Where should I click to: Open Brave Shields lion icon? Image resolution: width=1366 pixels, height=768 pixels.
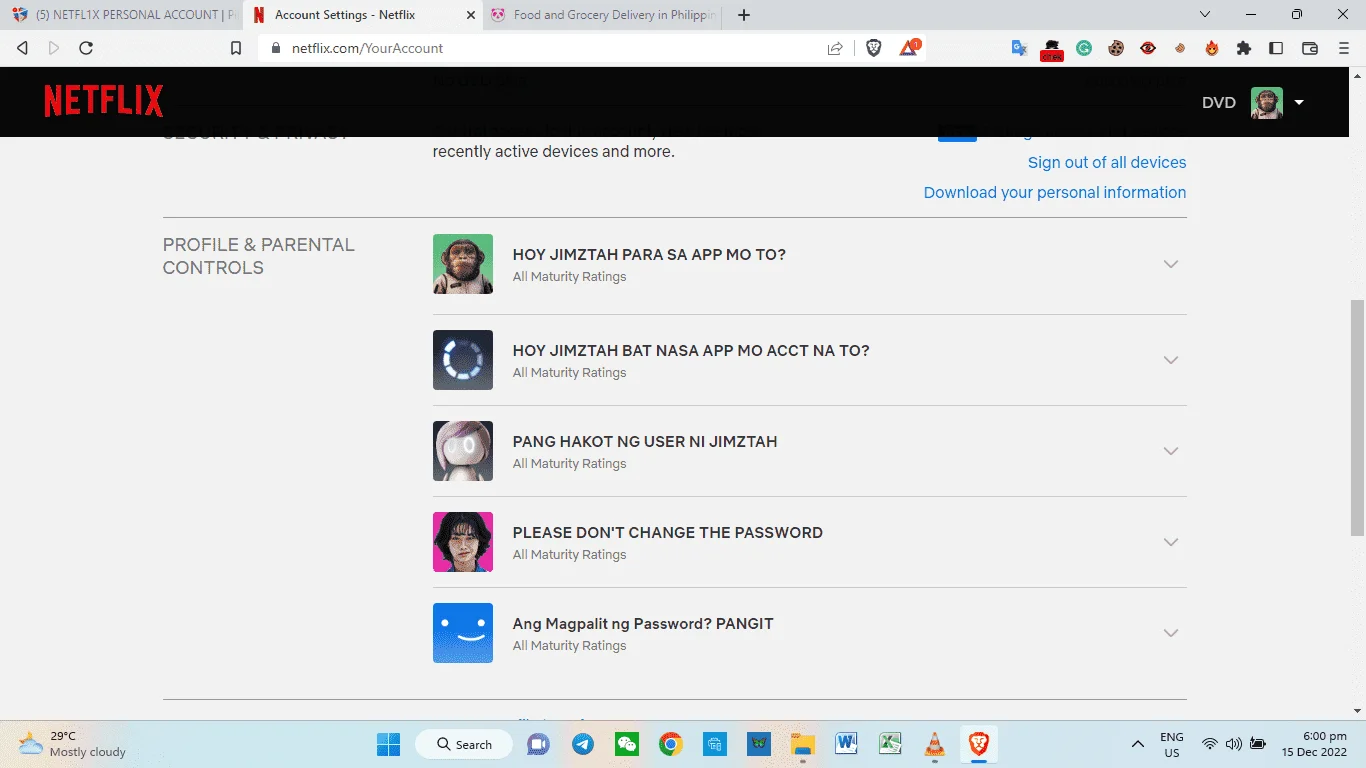pos(874,48)
